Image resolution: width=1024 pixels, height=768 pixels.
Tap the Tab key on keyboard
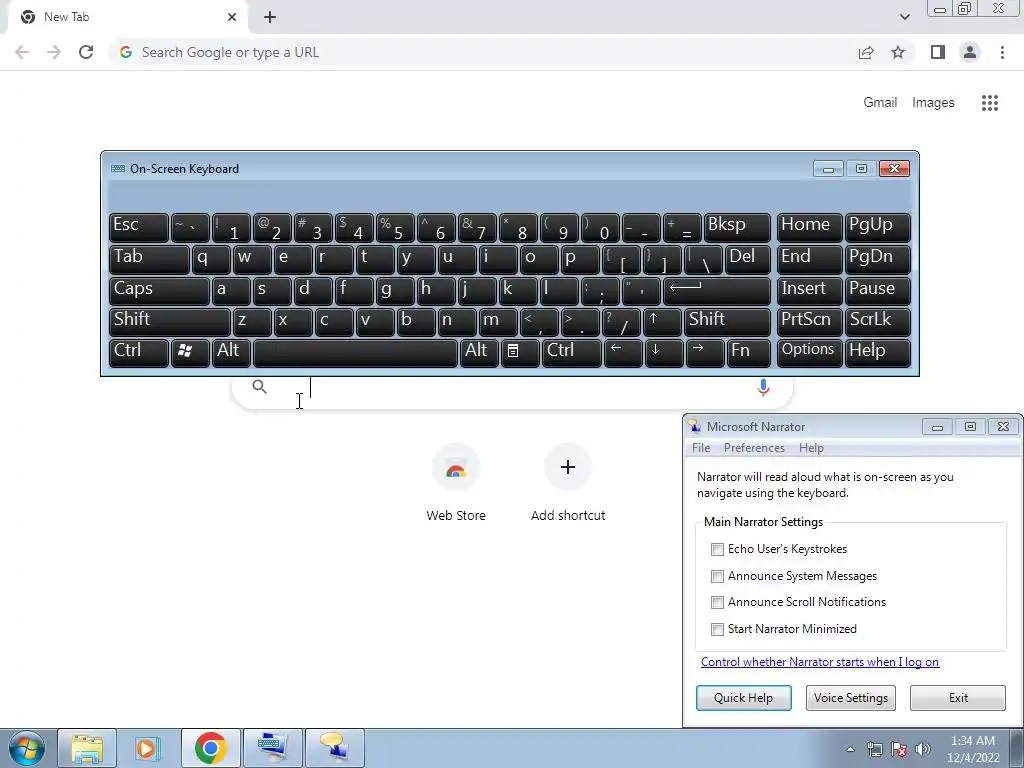(149, 259)
